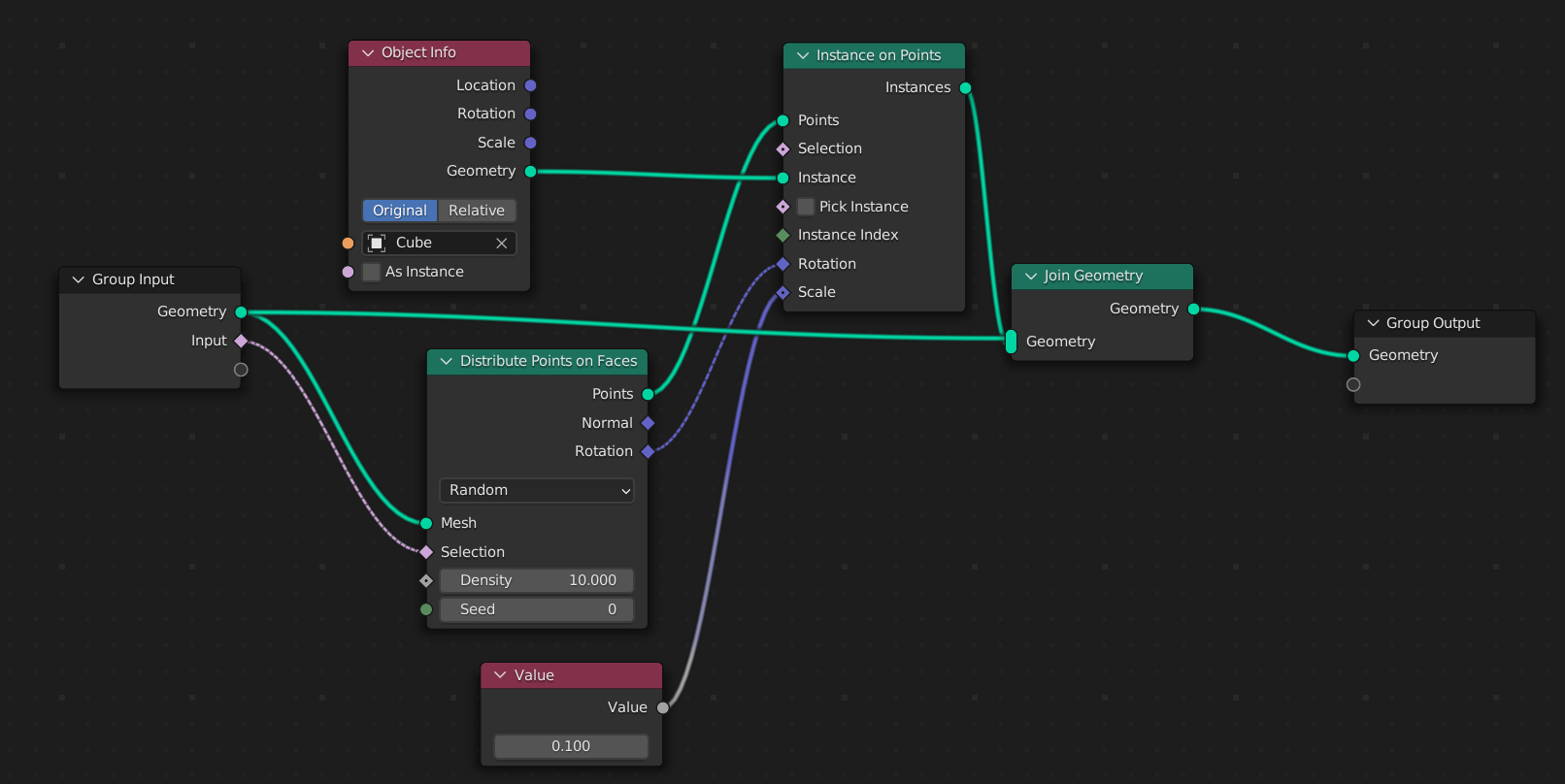Screen dimensions: 1565x784
Task: Click the Object Info Location output socket
Action: pos(531,85)
